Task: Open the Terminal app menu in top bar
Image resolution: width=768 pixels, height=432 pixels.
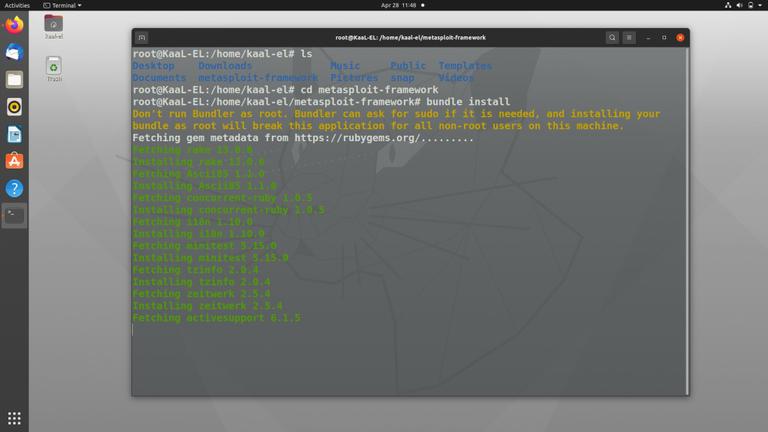Action: click(62, 5)
